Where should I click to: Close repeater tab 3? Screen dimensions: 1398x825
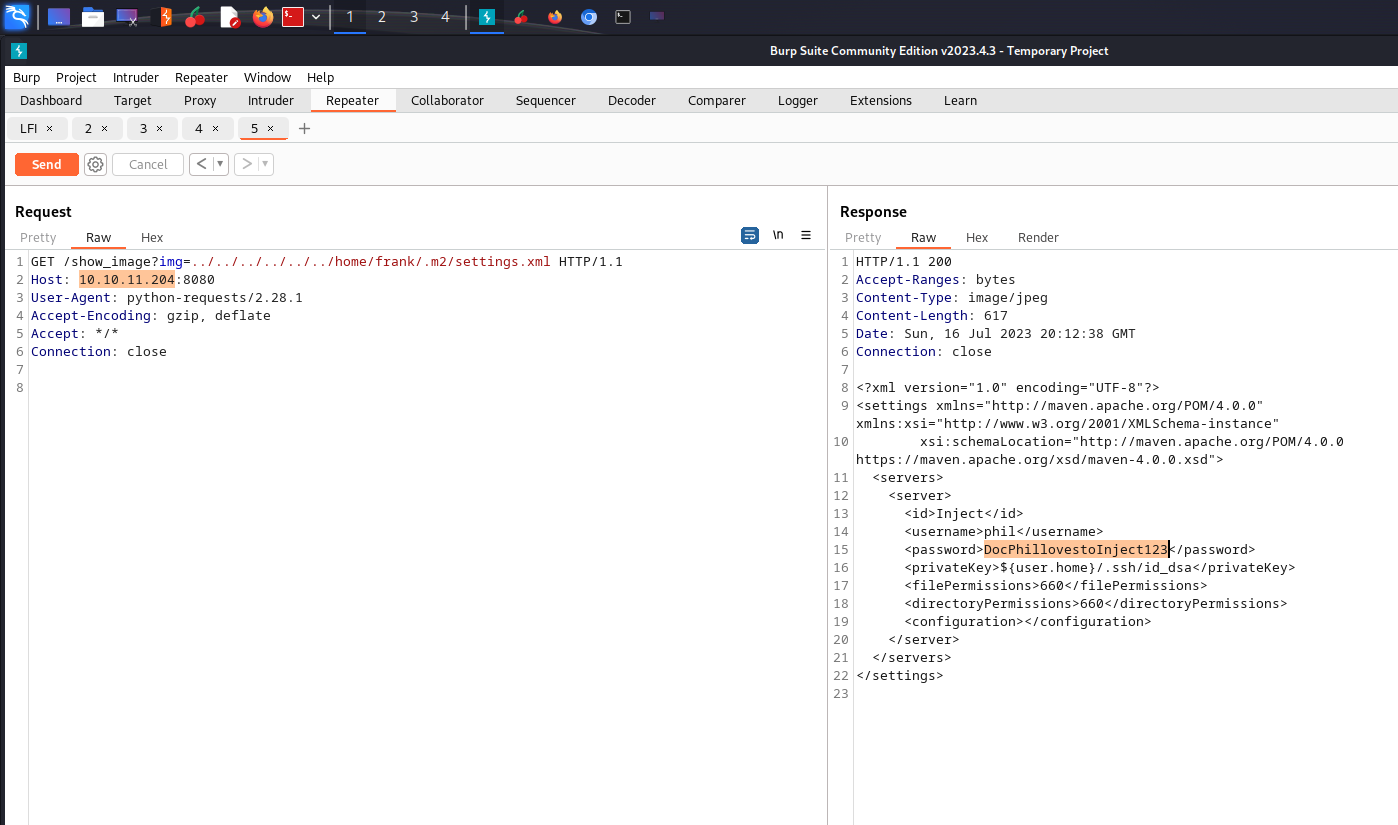pos(160,128)
